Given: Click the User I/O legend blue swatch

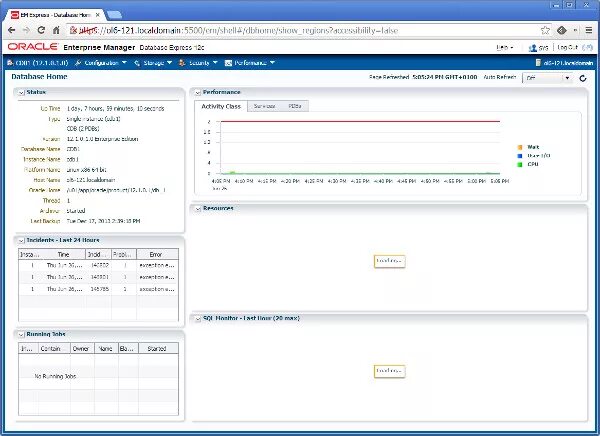Looking at the screenshot, I should pyautogui.click(x=520, y=156).
